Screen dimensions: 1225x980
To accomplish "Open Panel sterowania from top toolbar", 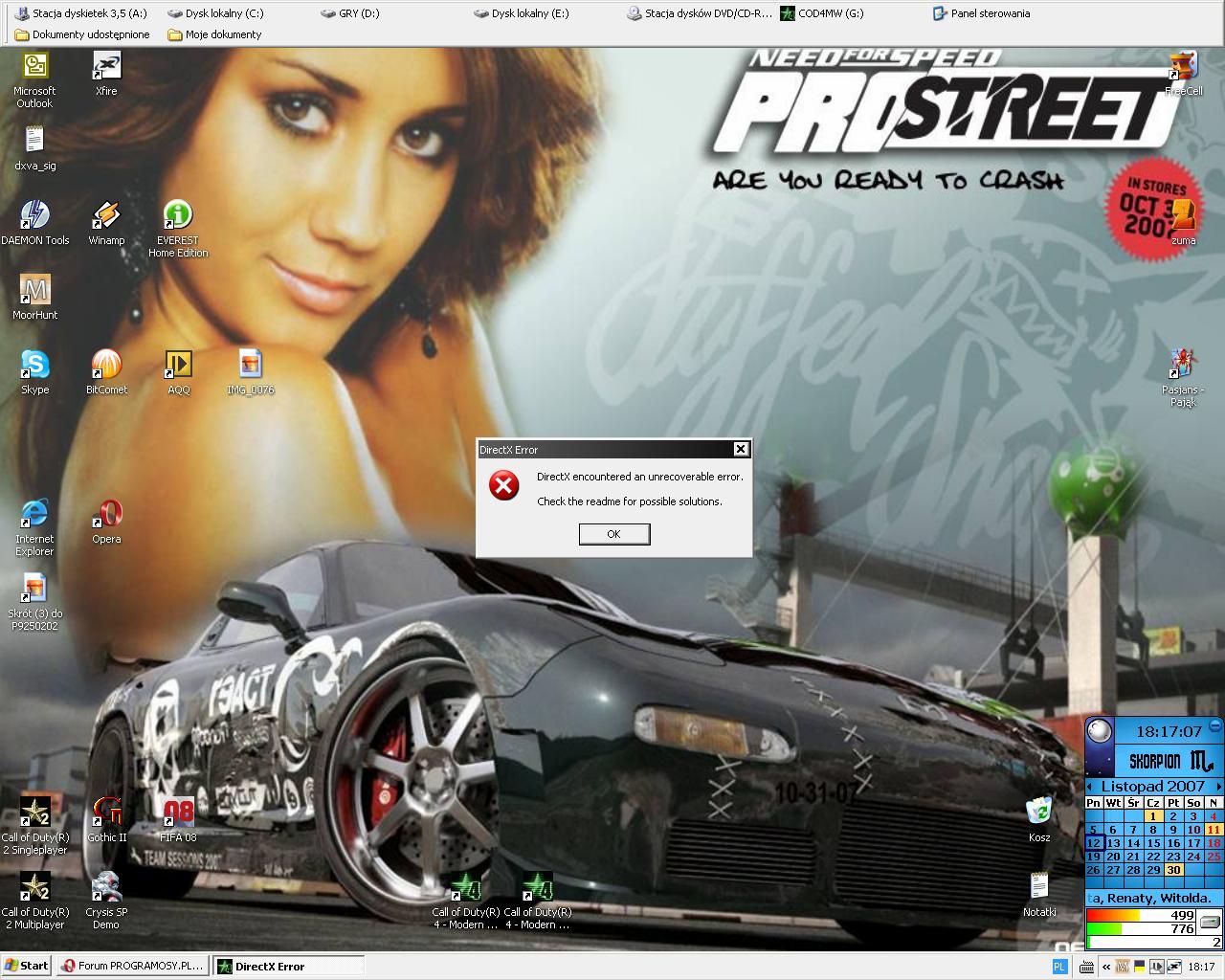I will (982, 13).
